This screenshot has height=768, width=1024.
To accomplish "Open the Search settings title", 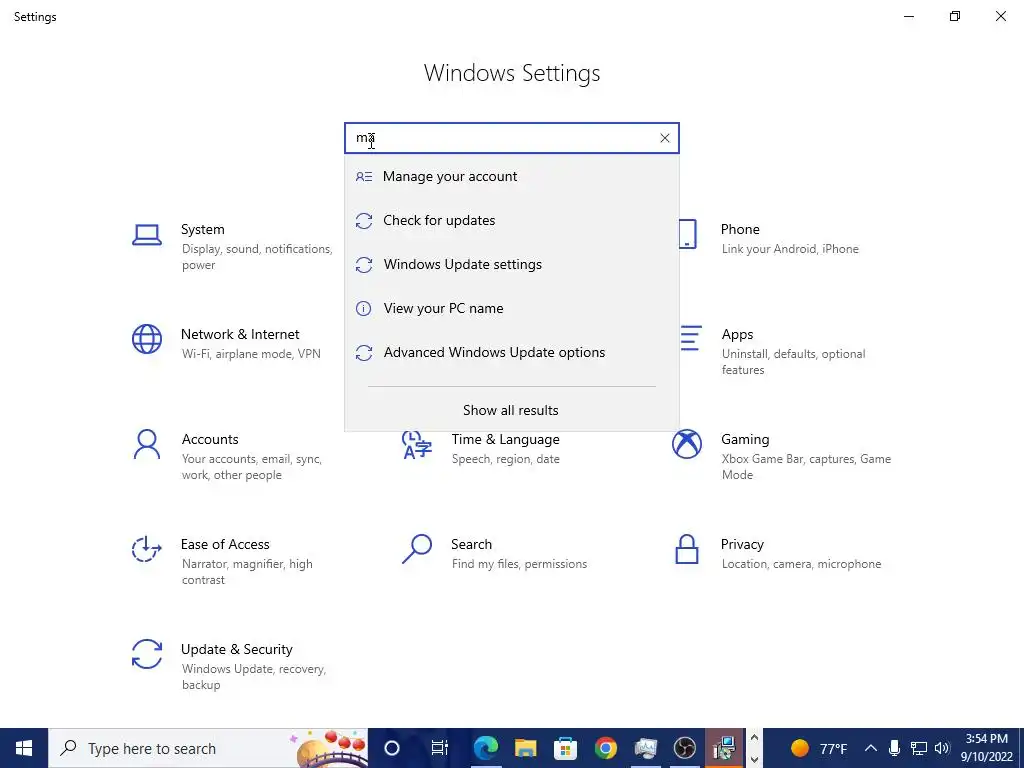I will click(x=472, y=544).
